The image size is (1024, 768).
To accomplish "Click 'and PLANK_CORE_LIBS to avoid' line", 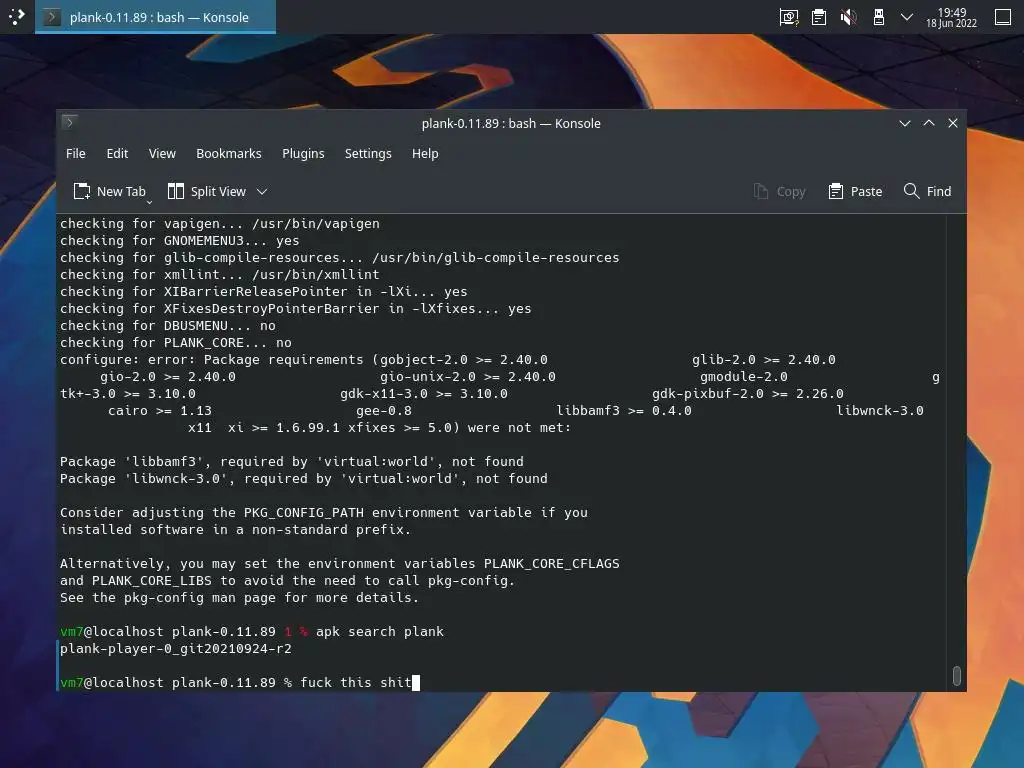I will click(x=288, y=581).
